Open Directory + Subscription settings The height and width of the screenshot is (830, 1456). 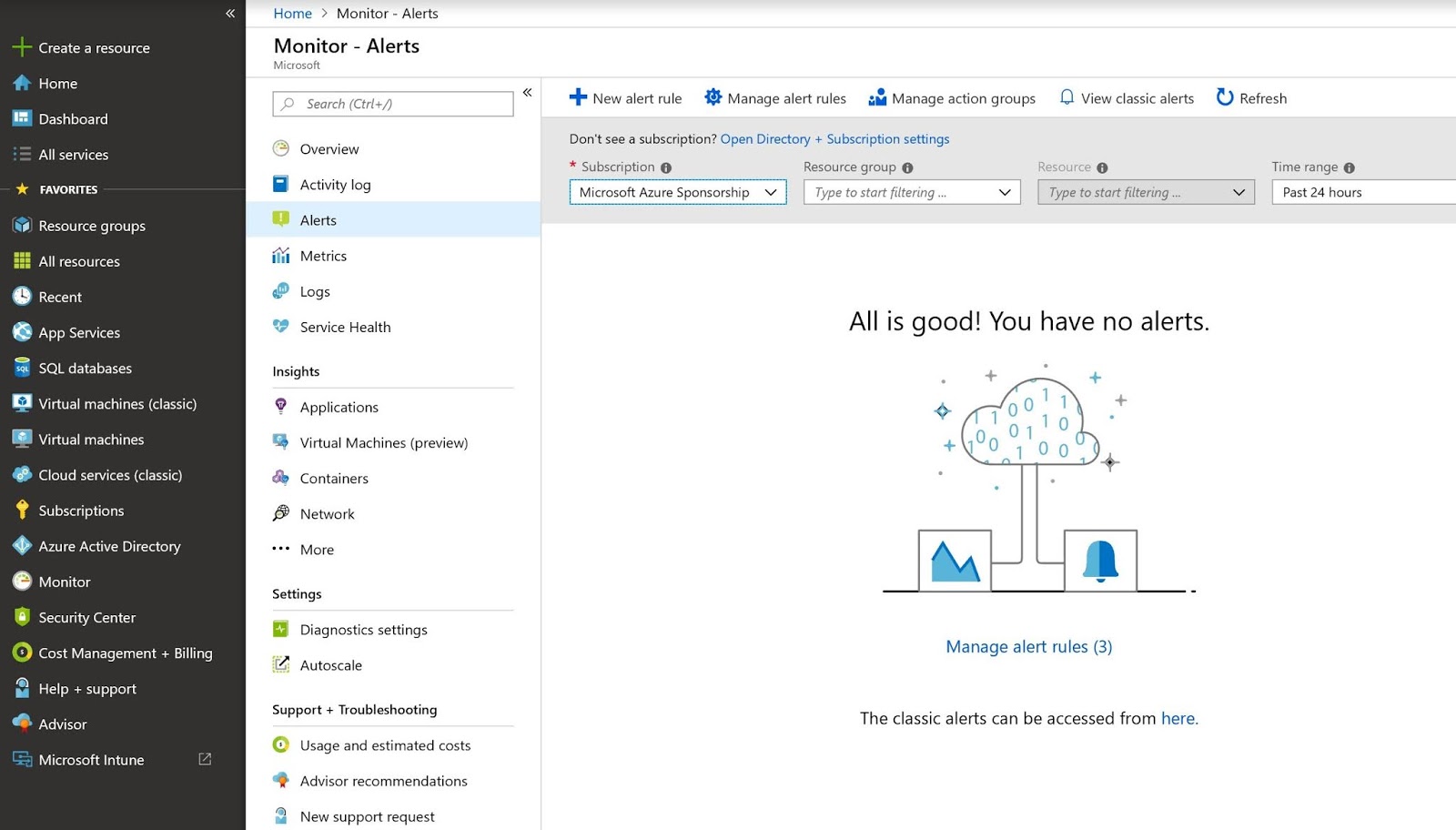pyautogui.click(x=834, y=138)
